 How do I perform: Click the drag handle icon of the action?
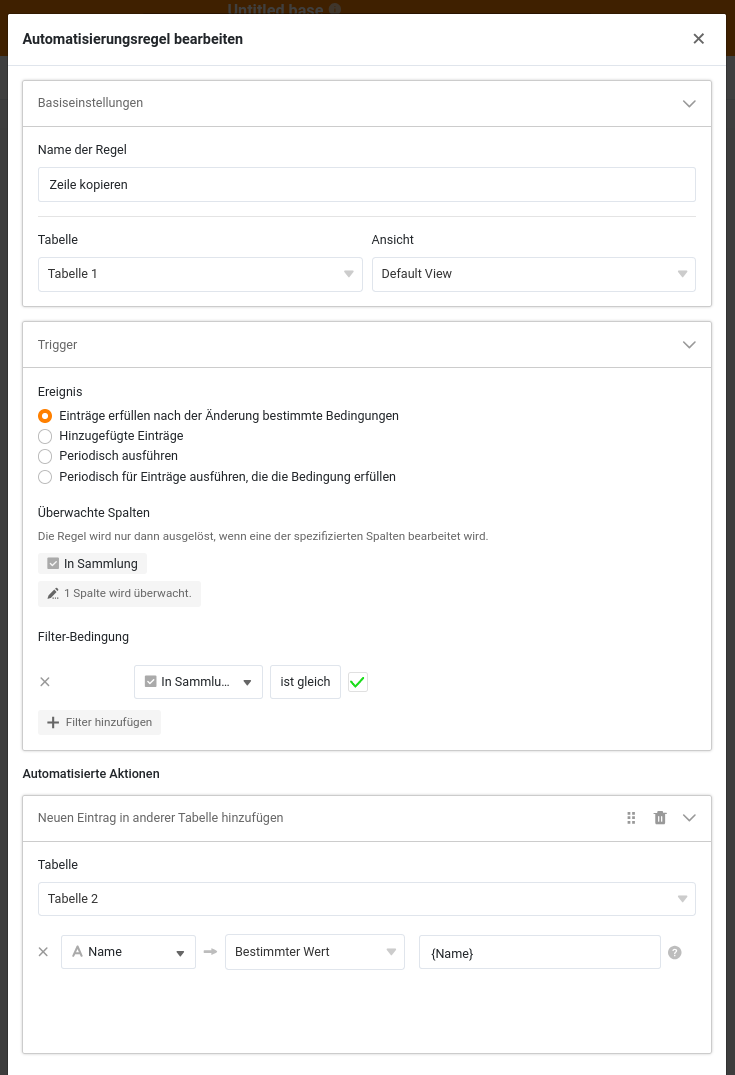(631, 818)
